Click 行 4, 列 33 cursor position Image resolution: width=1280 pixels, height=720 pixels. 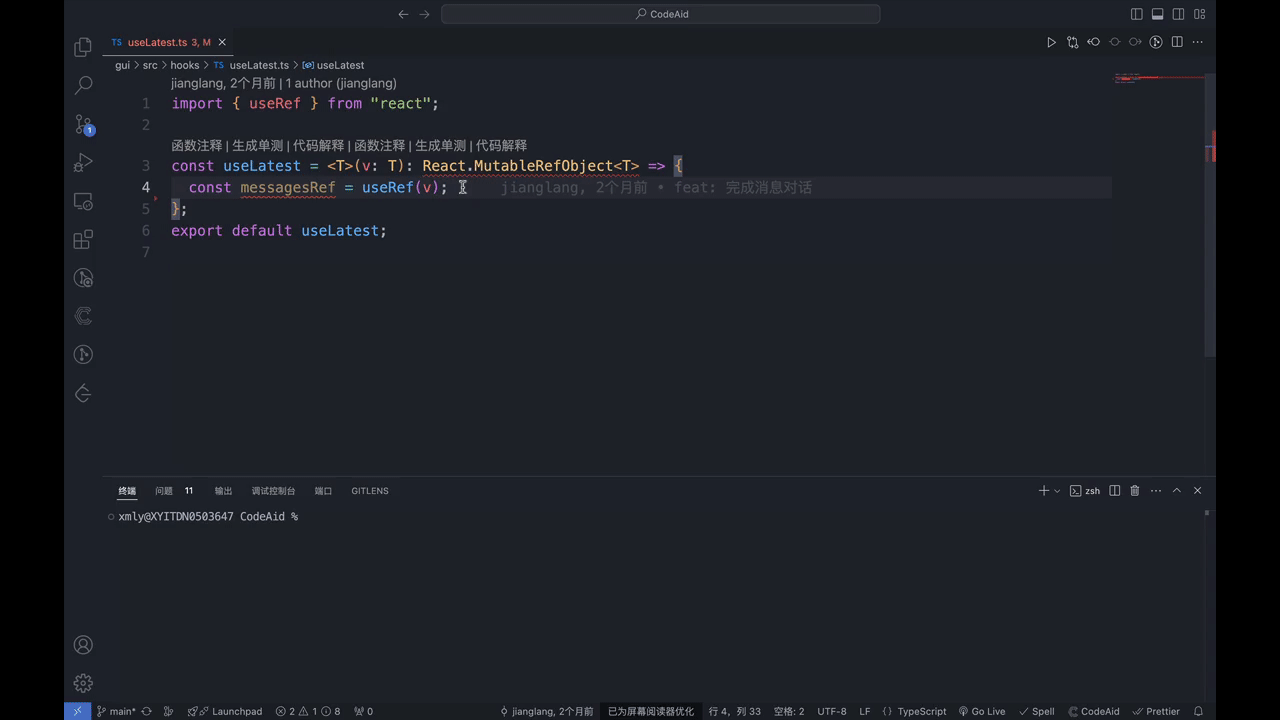pyautogui.click(x=735, y=711)
